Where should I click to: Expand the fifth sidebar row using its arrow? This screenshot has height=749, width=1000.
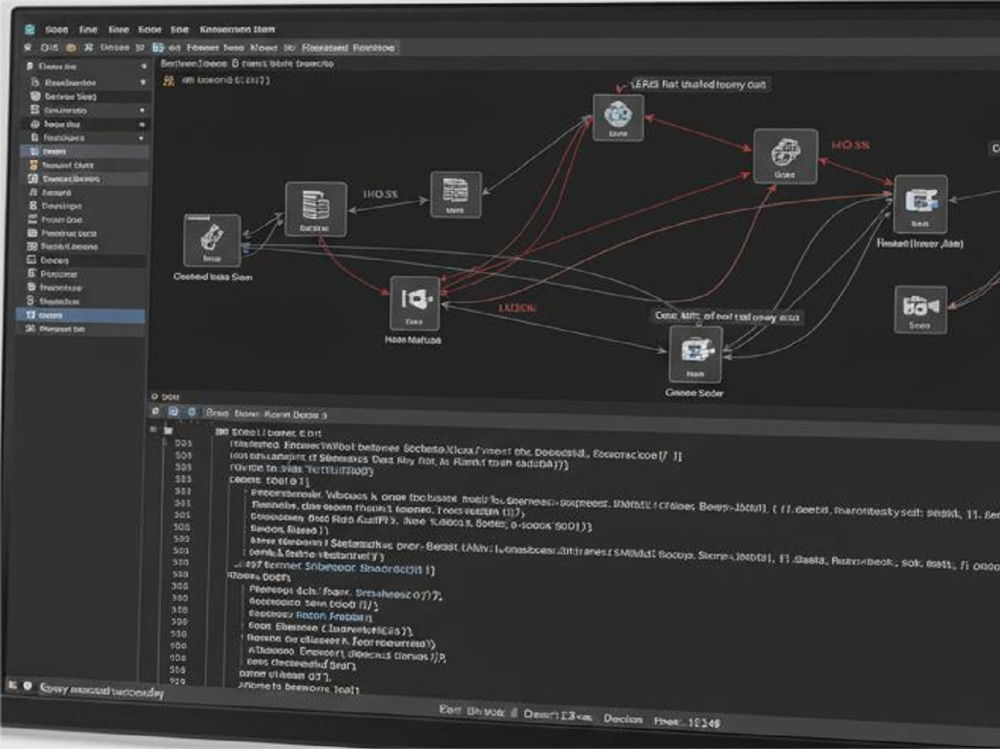tap(142, 124)
